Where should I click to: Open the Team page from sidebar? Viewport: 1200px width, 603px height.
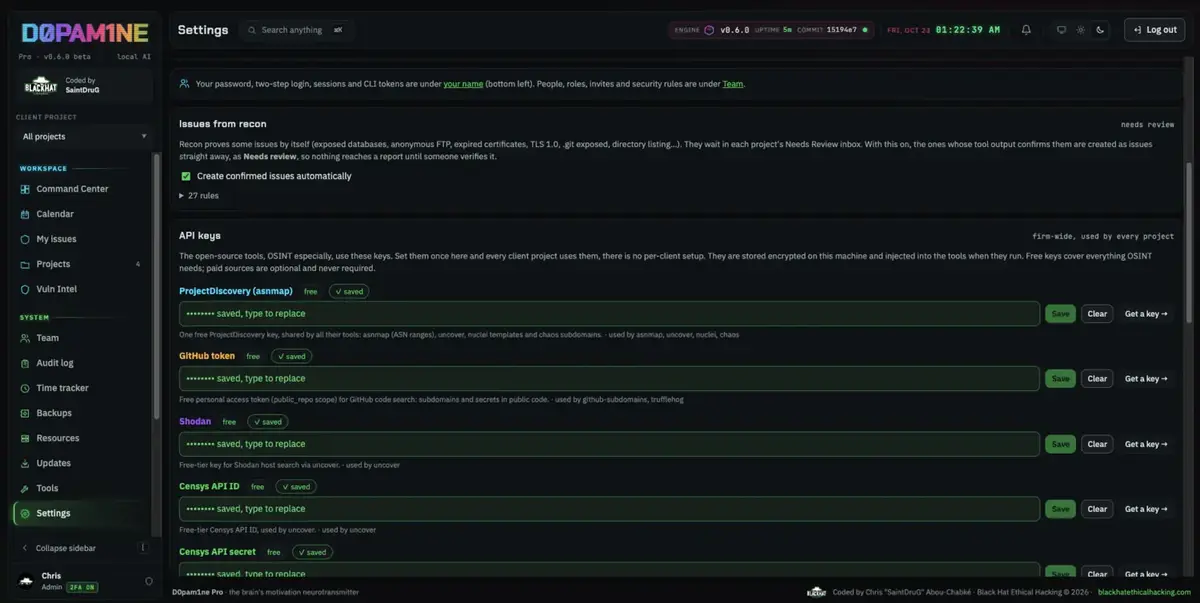point(80,338)
